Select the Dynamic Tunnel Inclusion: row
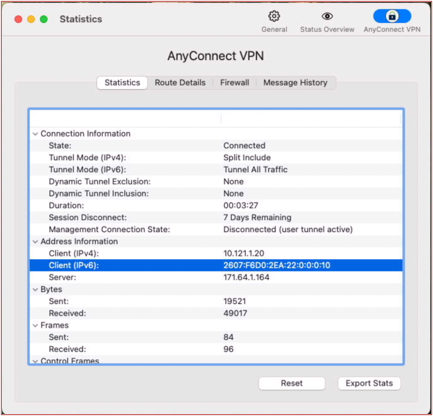Viewport: 433px width, 416px height. (216, 194)
